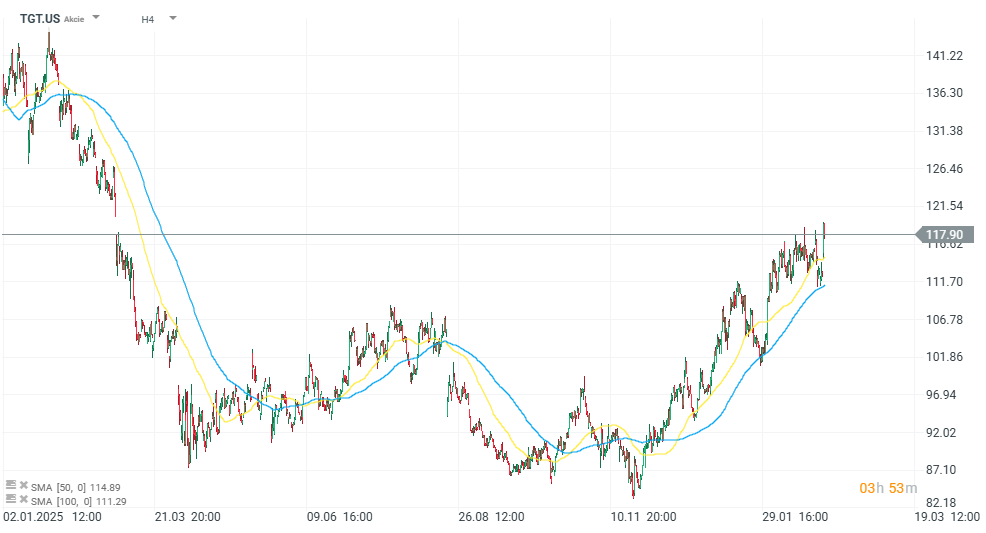Select the H4 interval label
The image size is (986, 533).
click(x=148, y=18)
